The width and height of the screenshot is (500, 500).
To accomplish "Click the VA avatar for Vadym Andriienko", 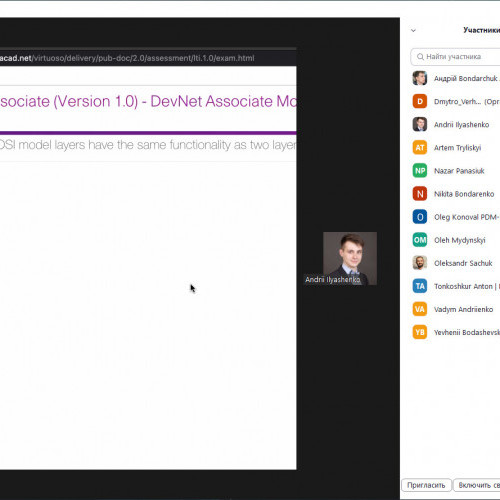I will [420, 309].
